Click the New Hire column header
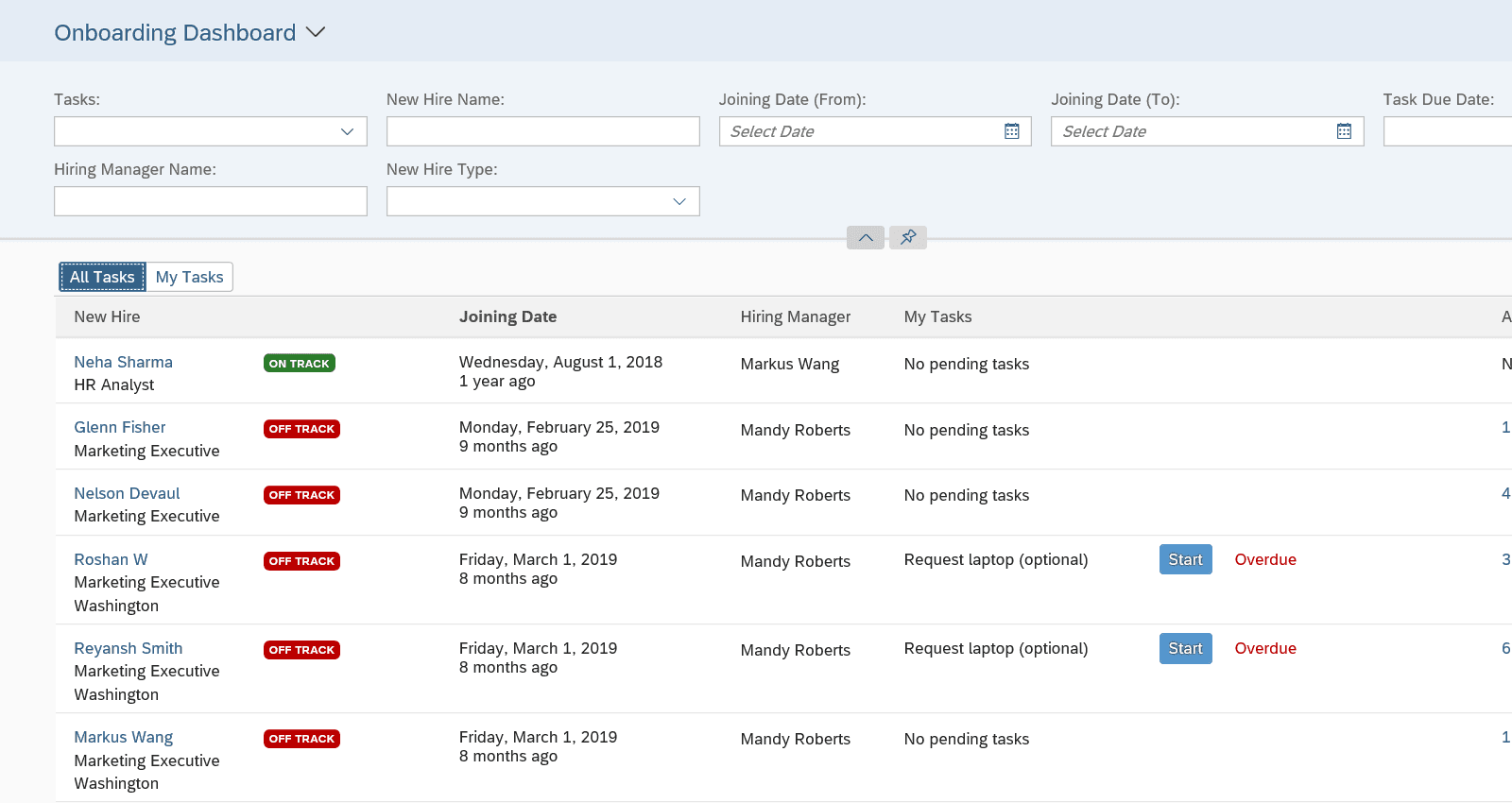 point(107,316)
